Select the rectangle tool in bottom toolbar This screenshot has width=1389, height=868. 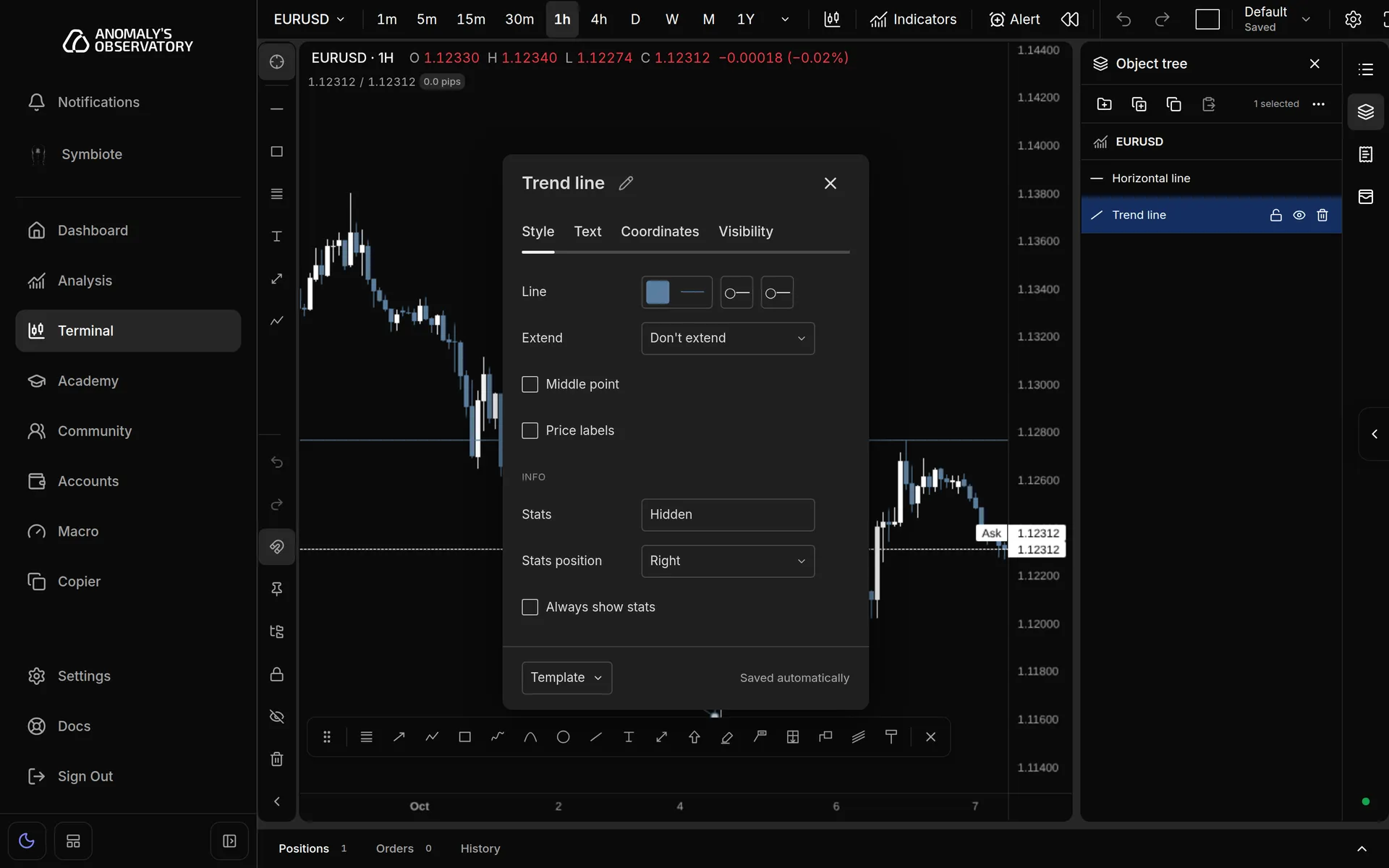click(x=464, y=737)
